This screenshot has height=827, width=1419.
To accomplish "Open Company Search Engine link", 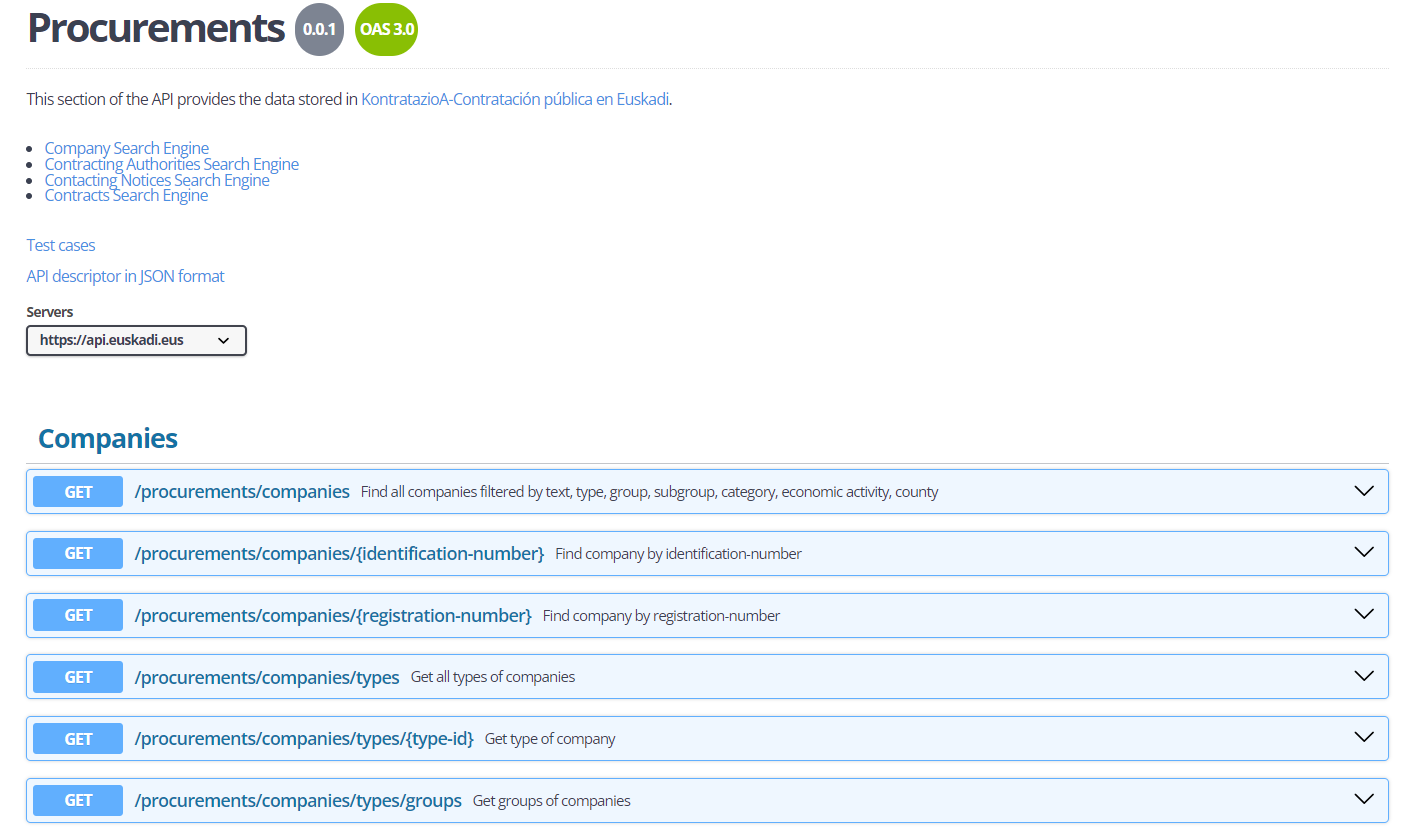I will coord(127,149).
